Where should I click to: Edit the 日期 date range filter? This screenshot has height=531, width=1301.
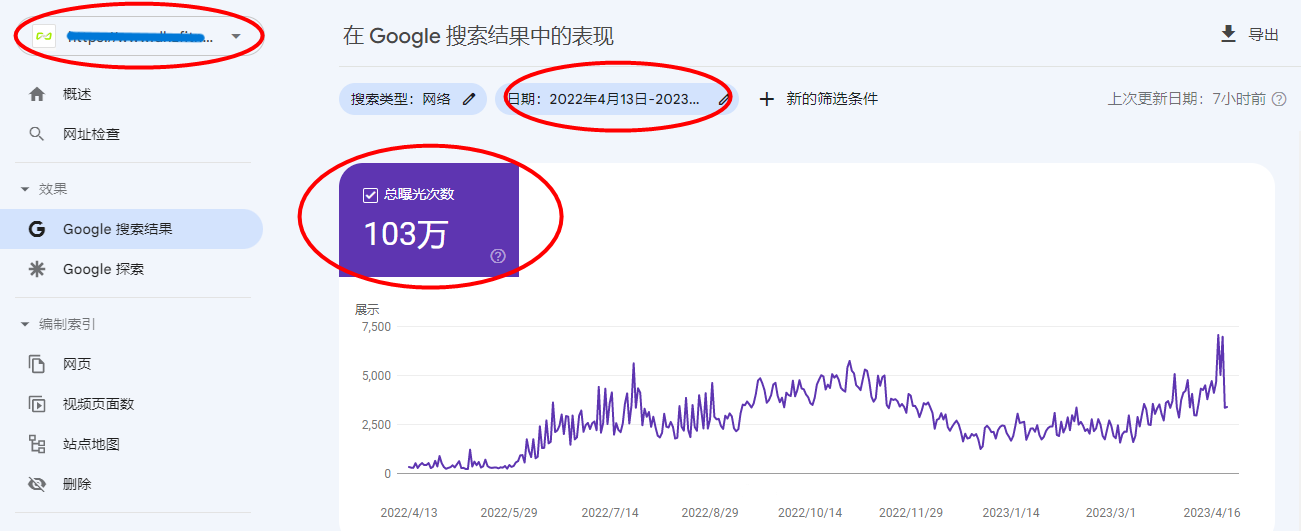point(724,99)
